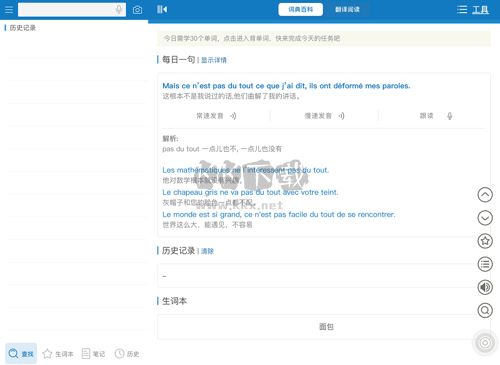The width and height of the screenshot is (500, 365).
Task: Open 生词本 tab in bottom bar
Action: coord(58,354)
